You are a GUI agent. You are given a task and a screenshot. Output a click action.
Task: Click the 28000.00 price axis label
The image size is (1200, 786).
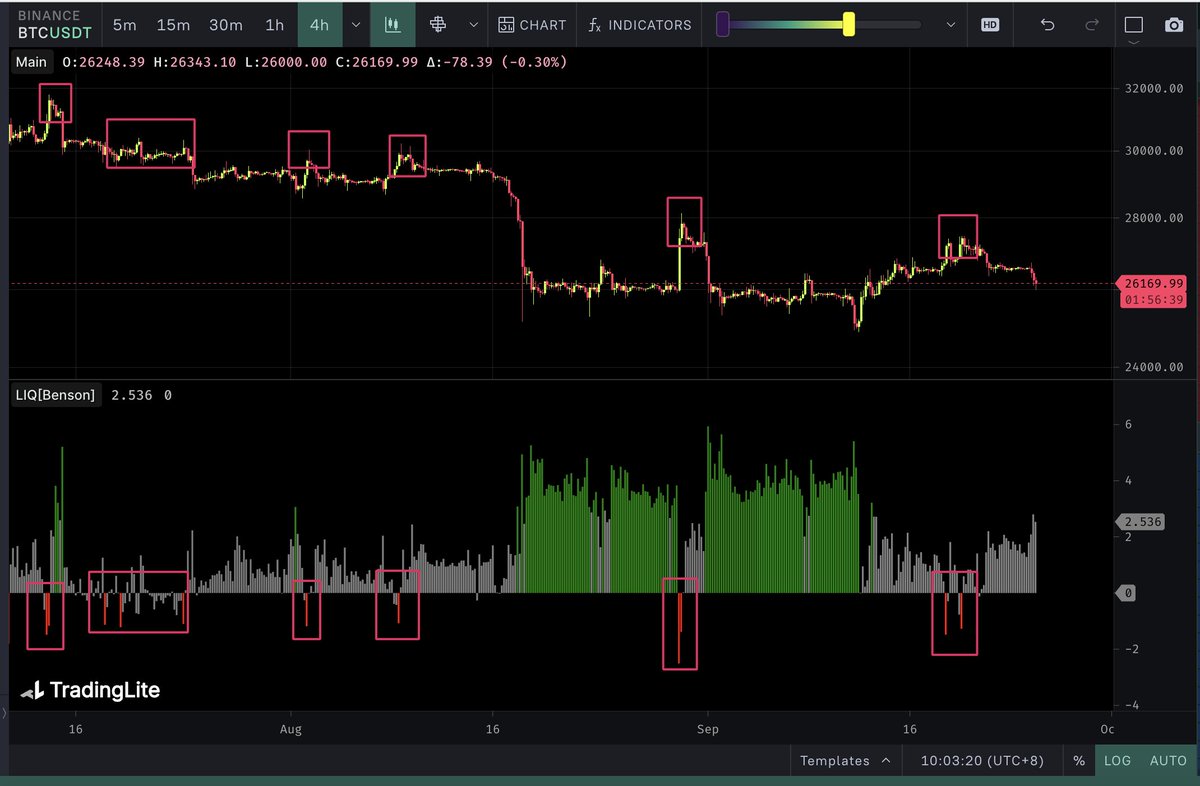pos(1152,219)
